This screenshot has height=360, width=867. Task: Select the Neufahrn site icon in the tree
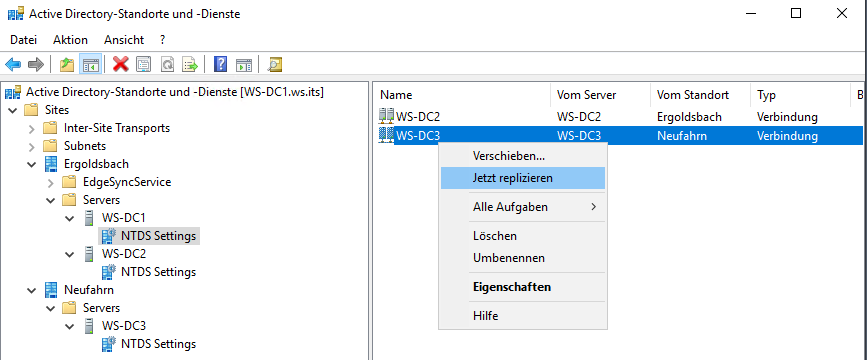51,289
